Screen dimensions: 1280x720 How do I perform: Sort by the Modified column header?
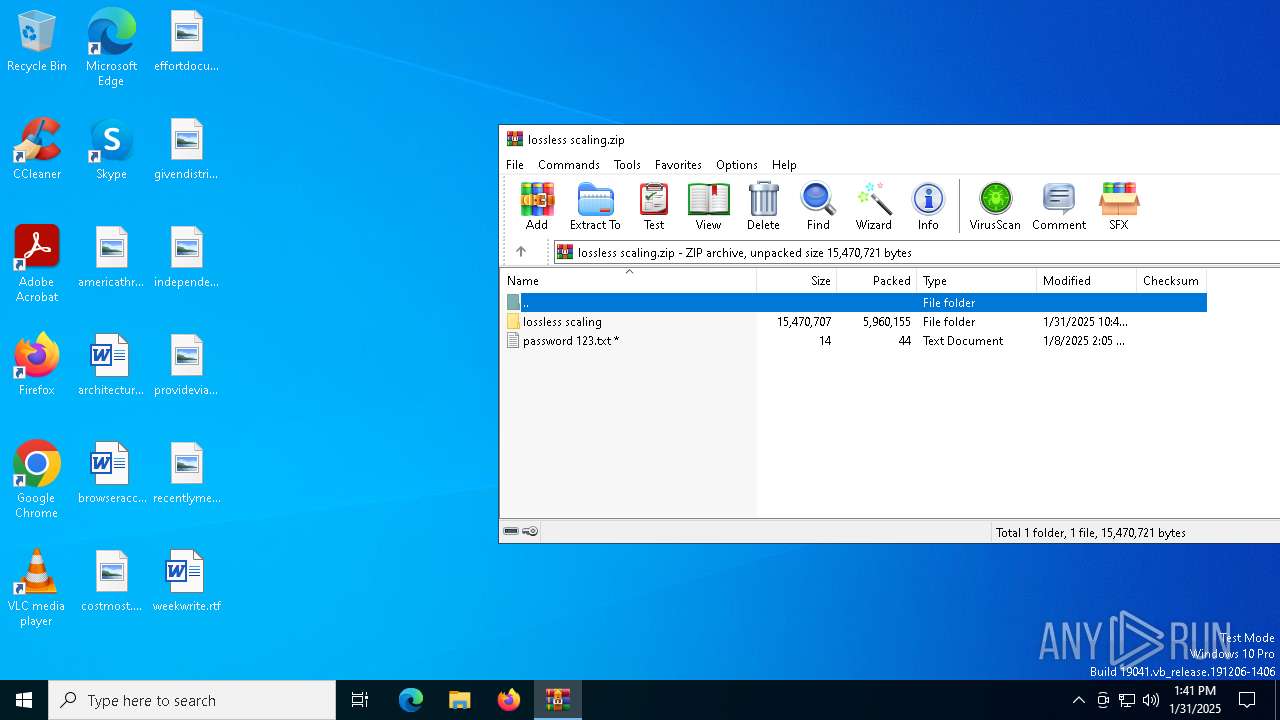[1087, 281]
